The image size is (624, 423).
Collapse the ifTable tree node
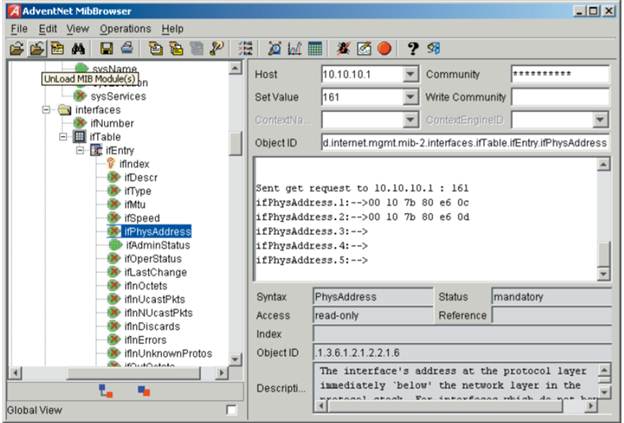click(x=62, y=137)
